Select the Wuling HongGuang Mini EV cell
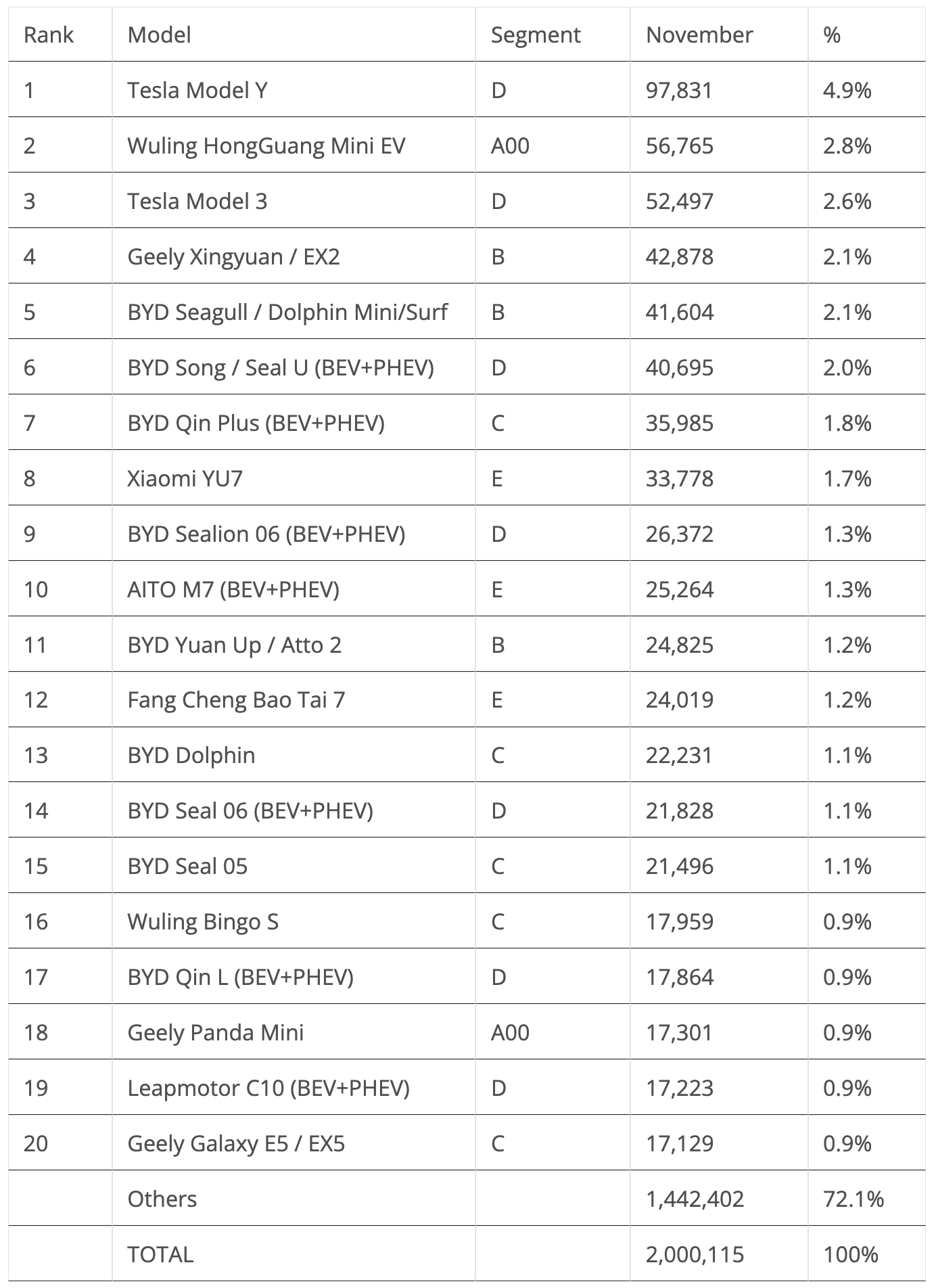936x1288 pixels. pyautogui.click(x=266, y=146)
